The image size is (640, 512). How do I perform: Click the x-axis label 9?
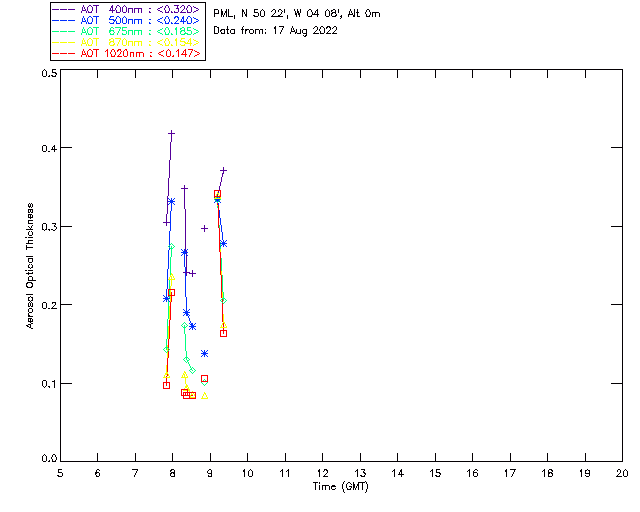tap(210, 473)
